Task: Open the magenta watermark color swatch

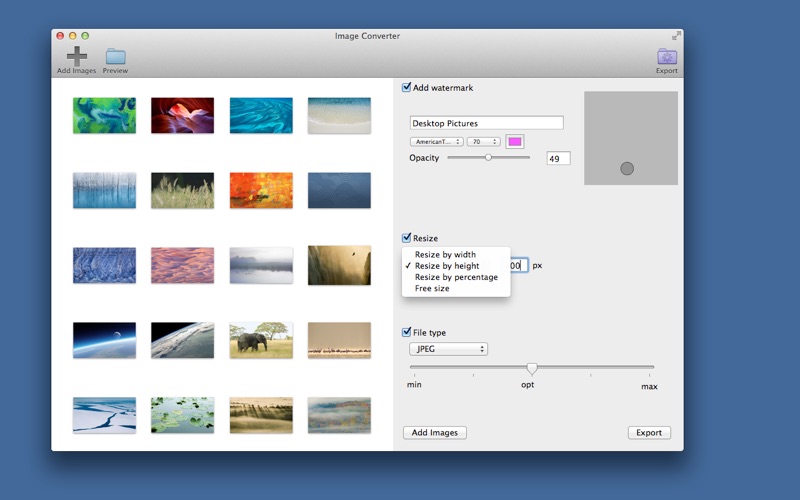Action: (515, 142)
